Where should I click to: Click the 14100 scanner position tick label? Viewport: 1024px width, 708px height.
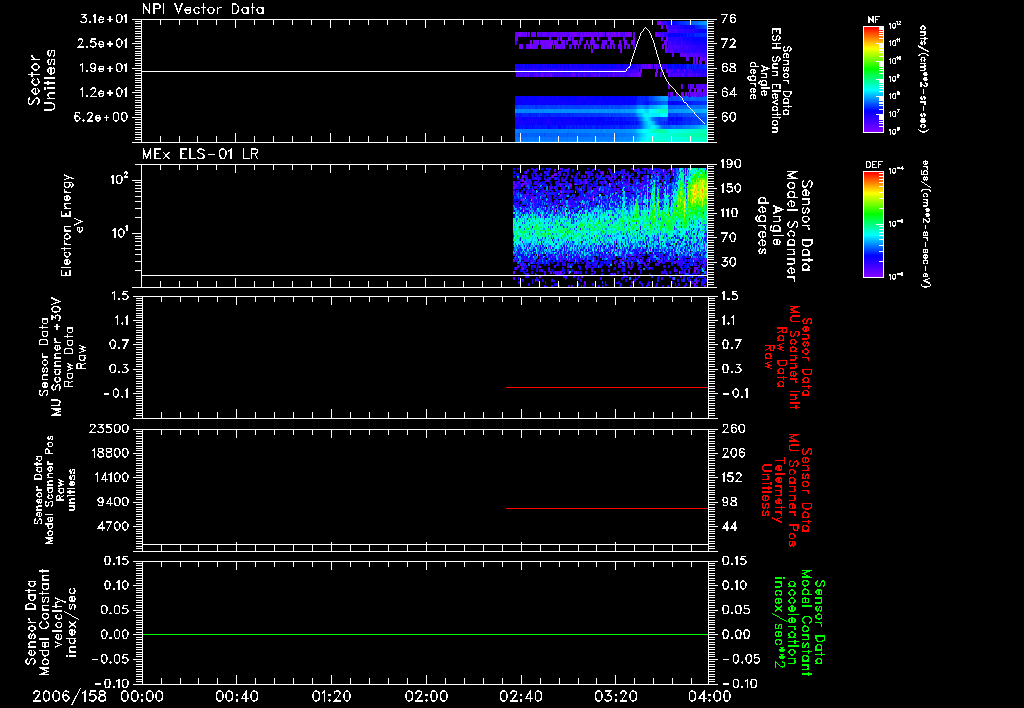coord(108,477)
